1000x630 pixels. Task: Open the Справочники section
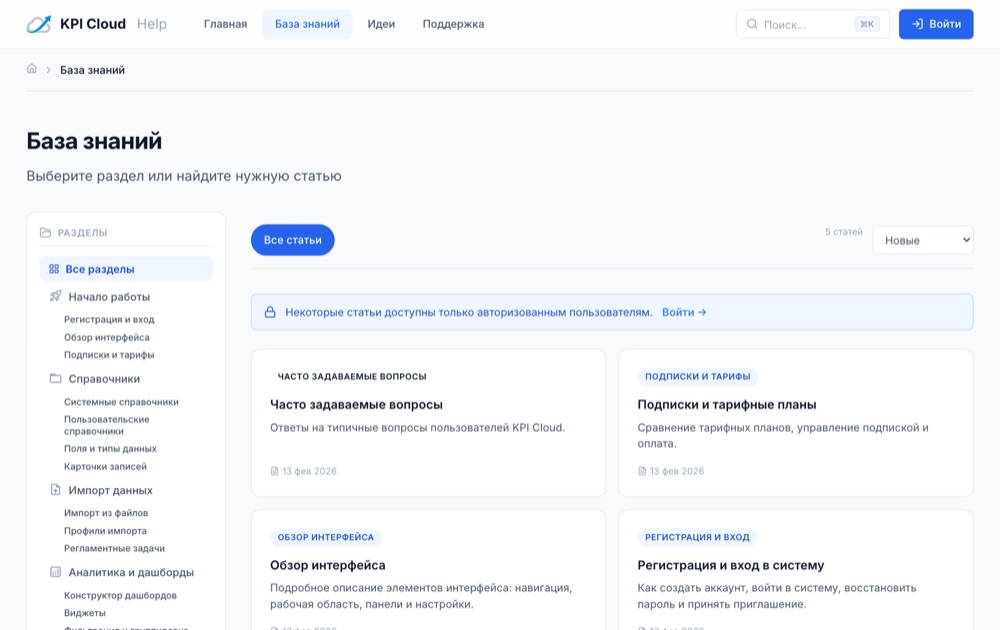click(104, 379)
